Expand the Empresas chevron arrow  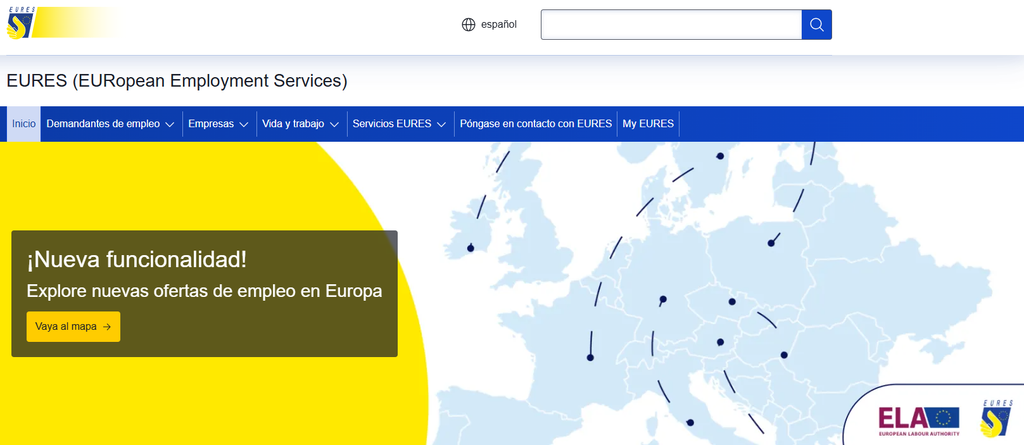click(244, 124)
